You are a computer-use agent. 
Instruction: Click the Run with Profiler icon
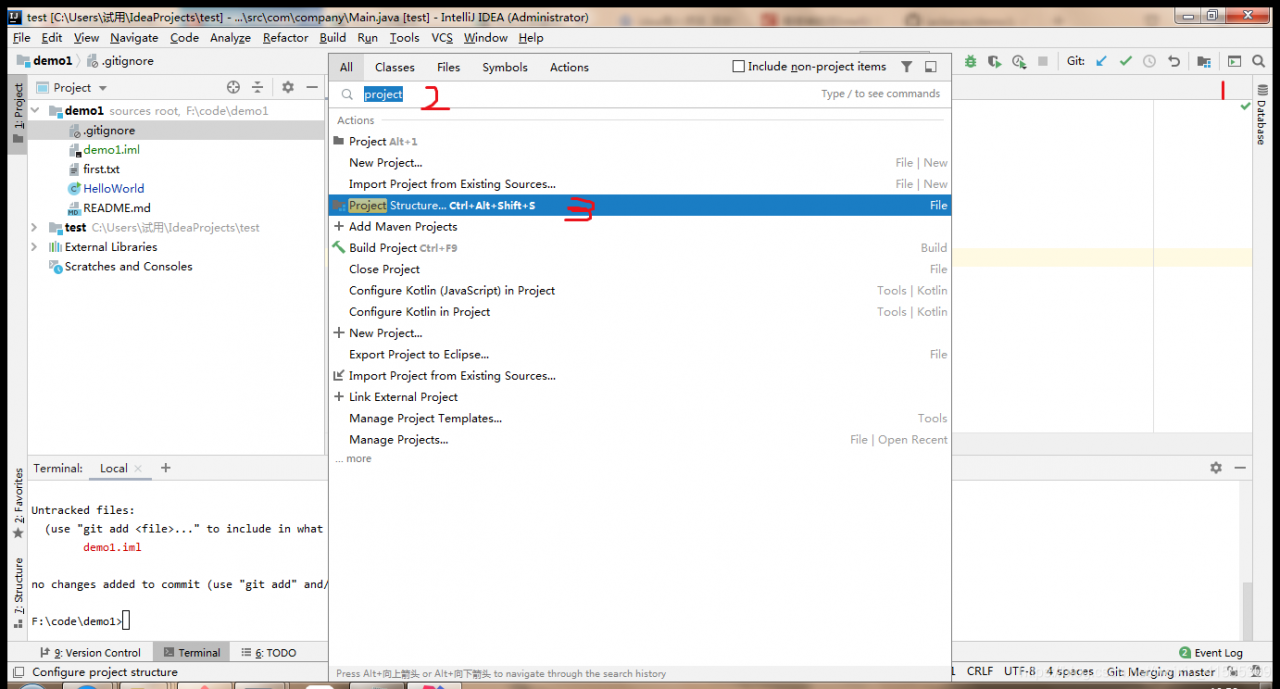[1018, 61]
